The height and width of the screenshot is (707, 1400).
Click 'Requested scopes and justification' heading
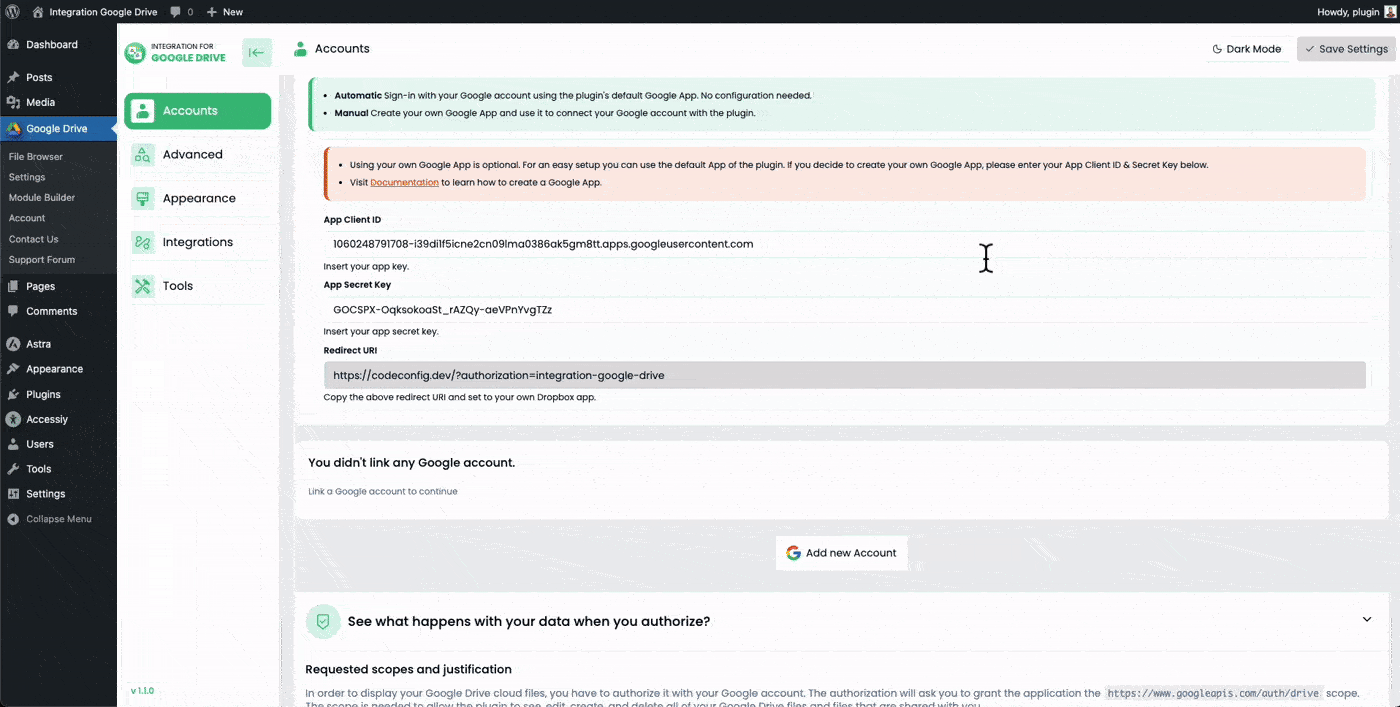(408, 669)
